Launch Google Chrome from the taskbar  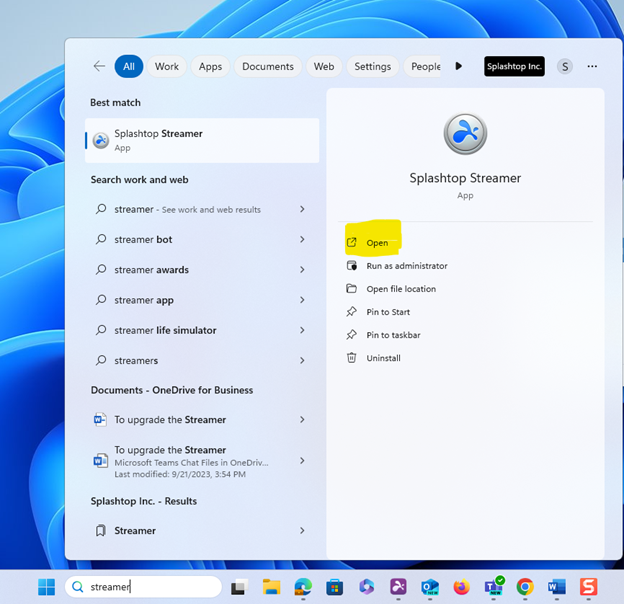coord(525,587)
